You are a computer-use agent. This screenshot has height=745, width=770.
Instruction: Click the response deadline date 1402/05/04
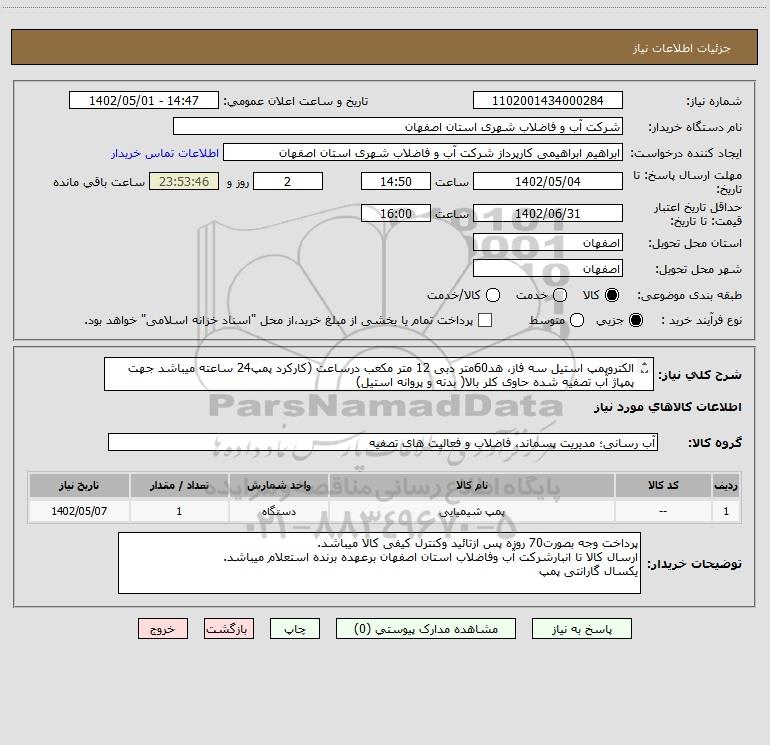548,181
